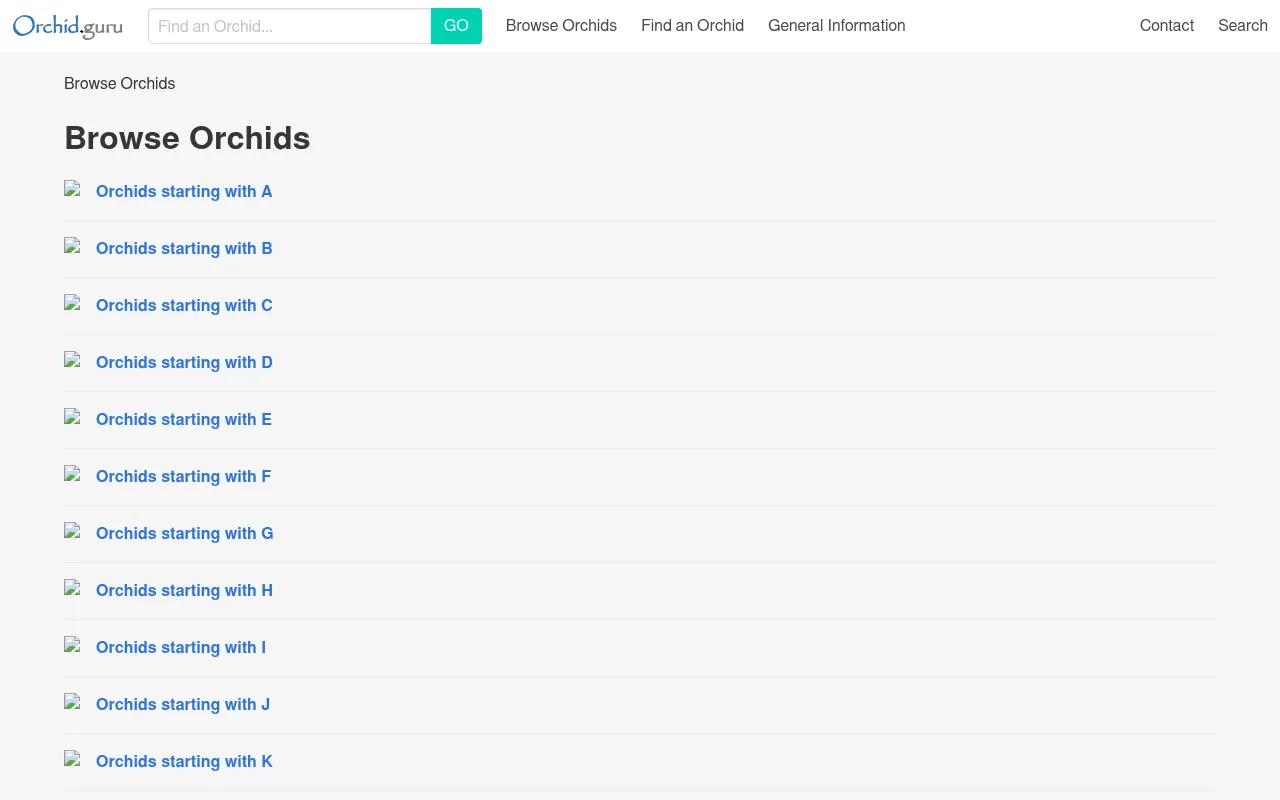The height and width of the screenshot is (800, 1280).
Task: Click the image icon beside letter F
Action: click(72, 474)
